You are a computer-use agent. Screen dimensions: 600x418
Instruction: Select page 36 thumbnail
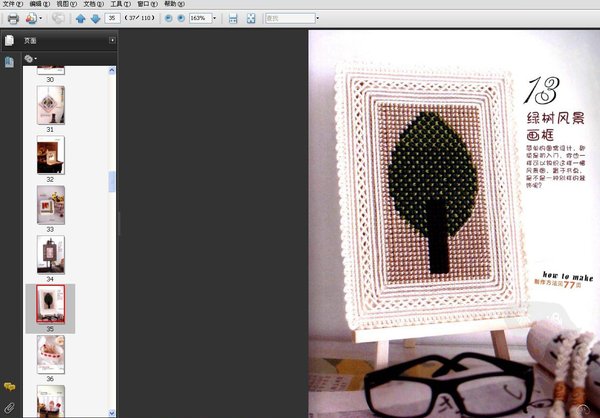tap(51, 354)
